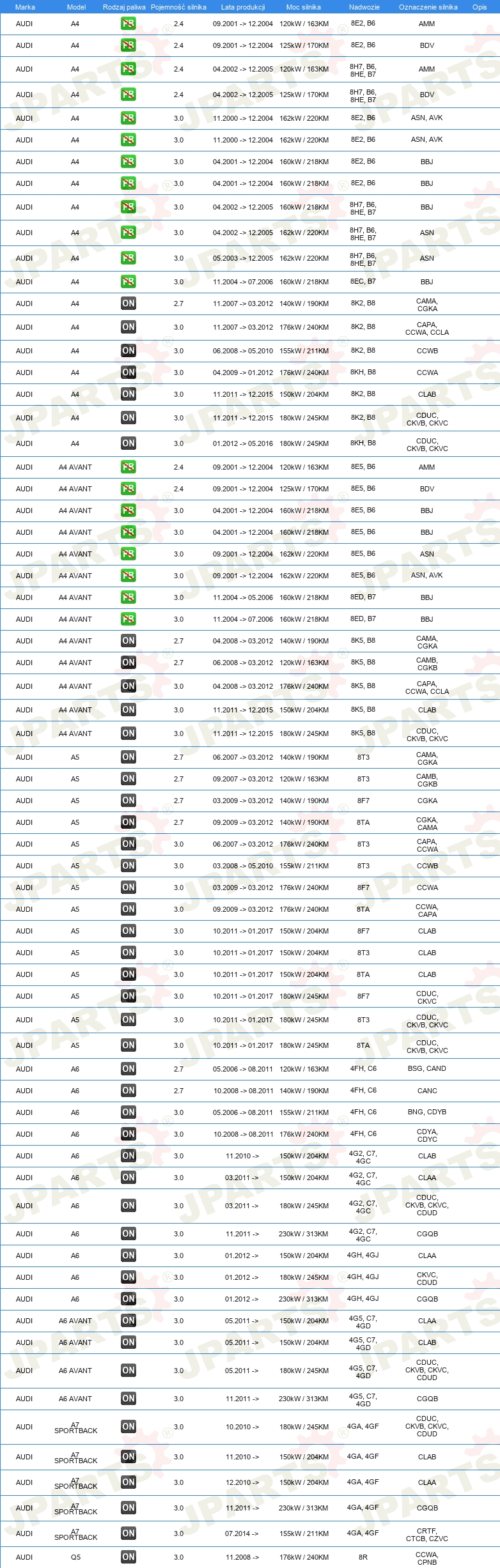Image resolution: width=500 pixels, height=1568 pixels.
Task: Click power '155kW / 211KM' in A7 Sportback row
Action: click(x=304, y=1533)
